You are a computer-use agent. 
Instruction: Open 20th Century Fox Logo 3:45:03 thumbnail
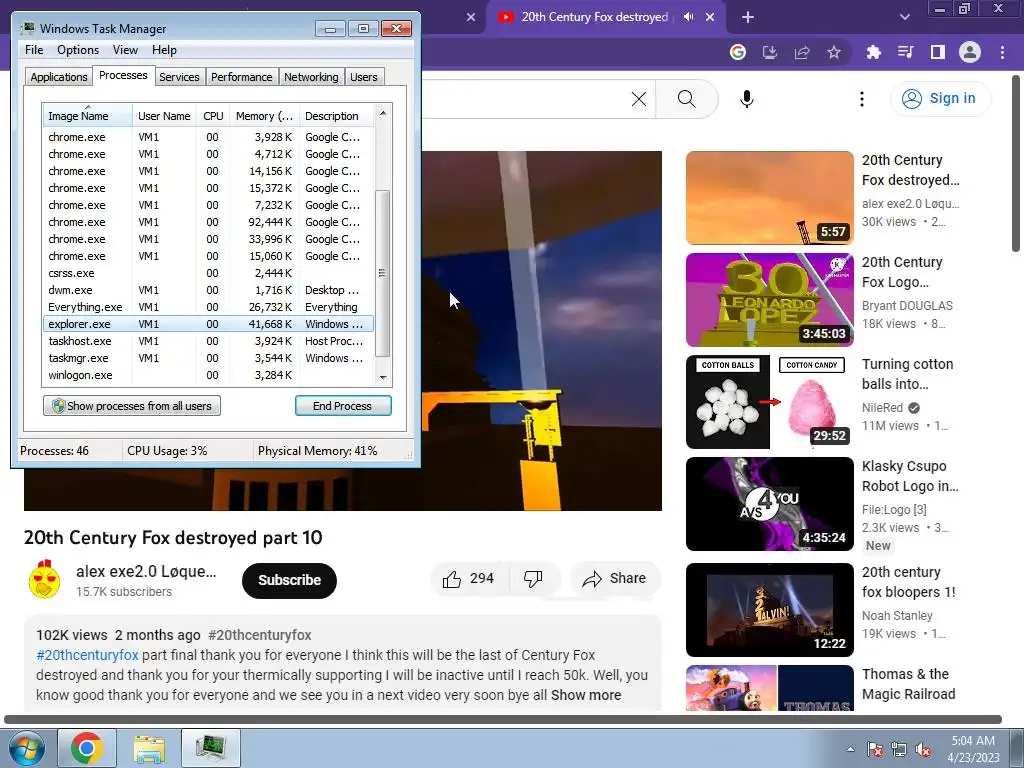(769, 300)
